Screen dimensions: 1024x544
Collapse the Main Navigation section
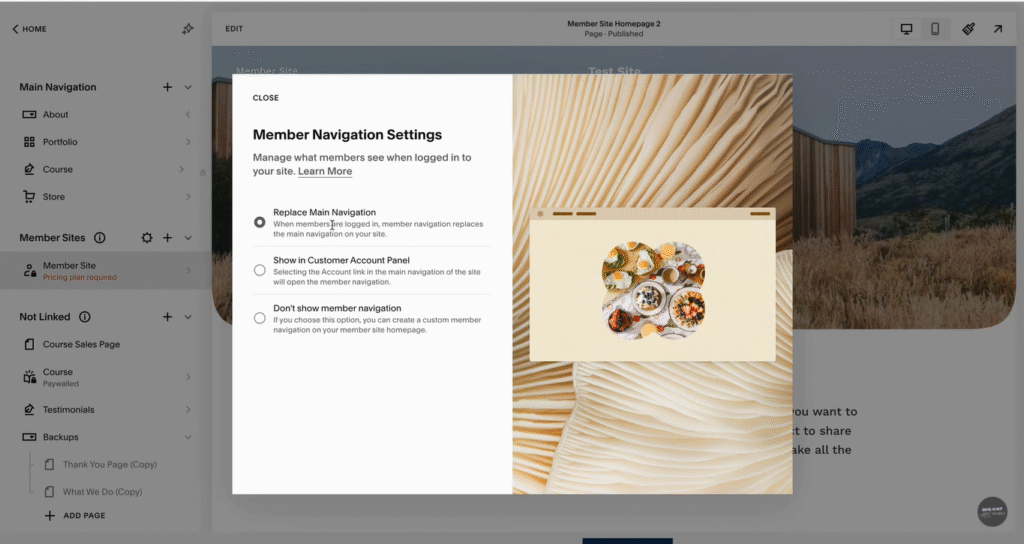coord(188,87)
